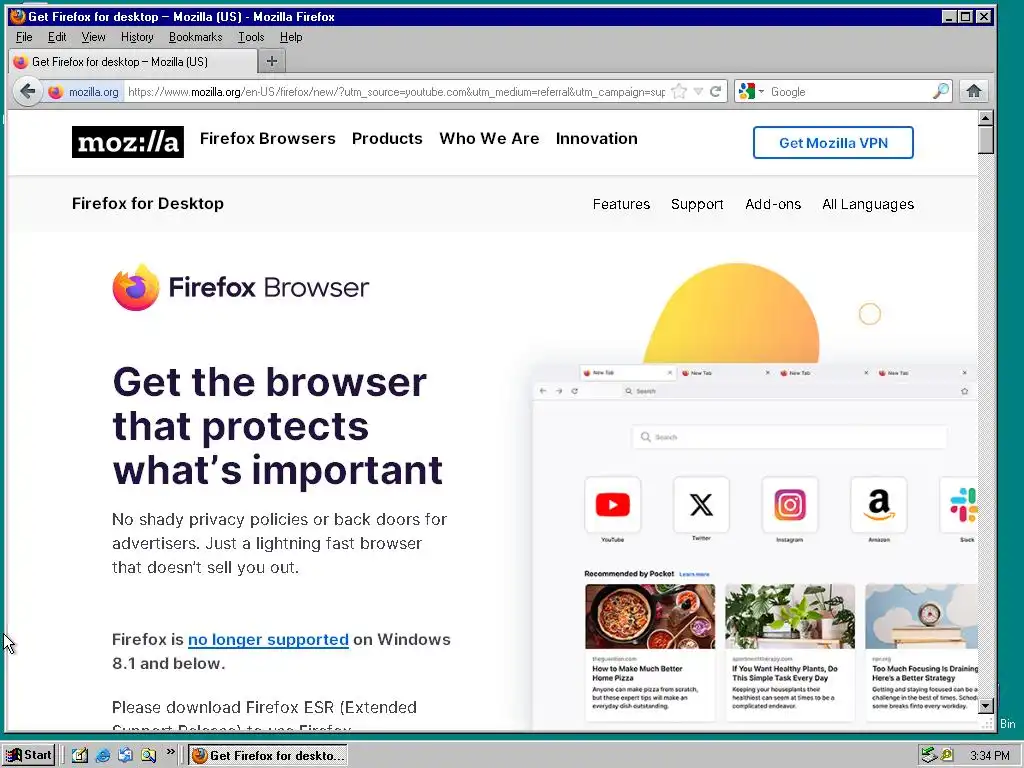
Task: Click in the URL address field
Action: (396, 92)
